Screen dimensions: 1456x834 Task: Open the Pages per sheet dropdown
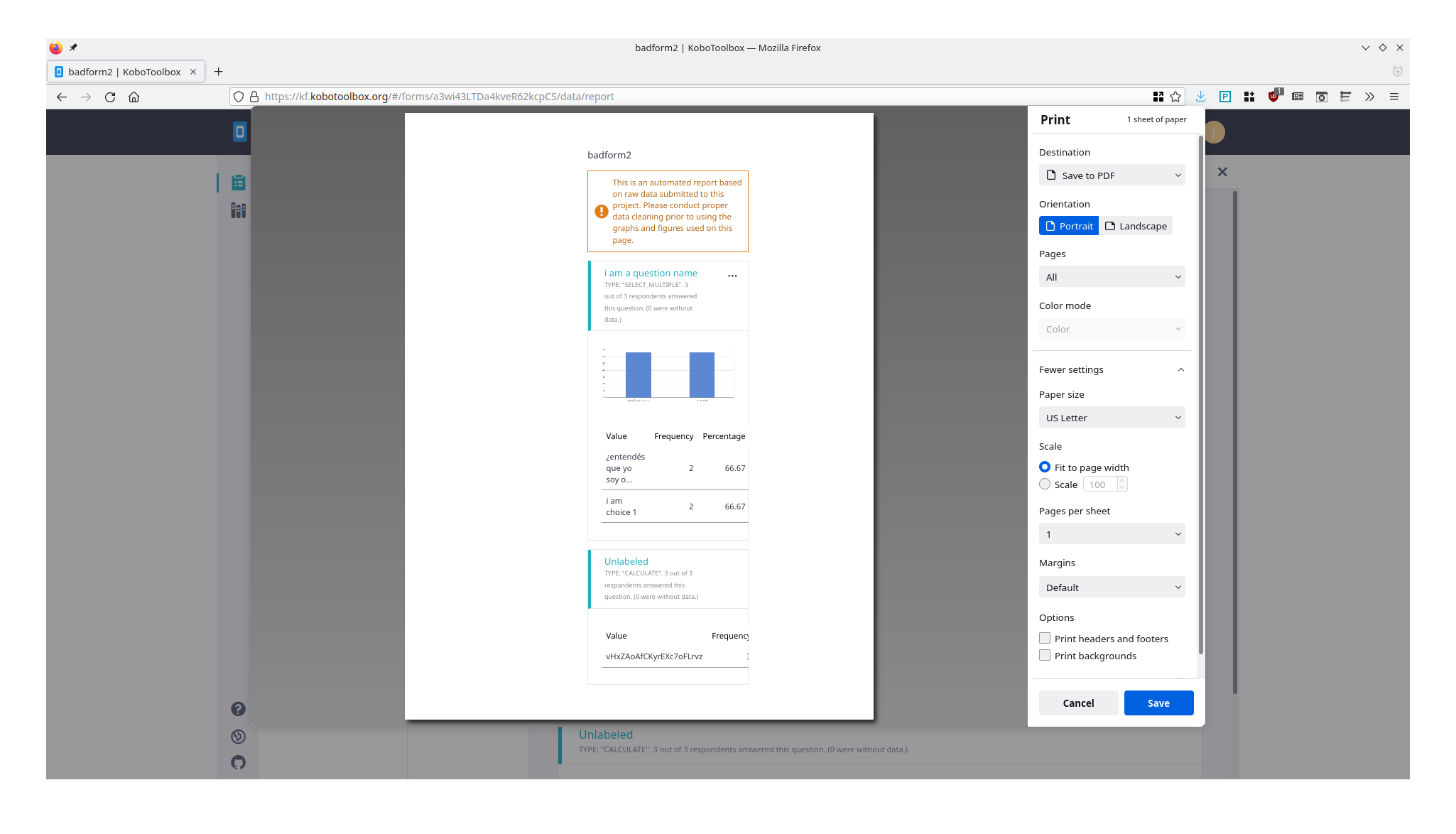point(1112,534)
